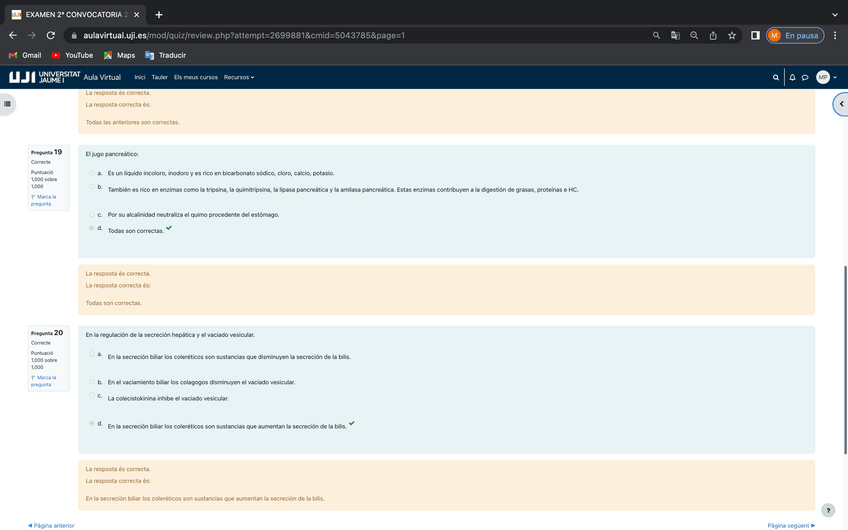
Task: Open the messages speech bubble icon
Action: click(x=804, y=77)
